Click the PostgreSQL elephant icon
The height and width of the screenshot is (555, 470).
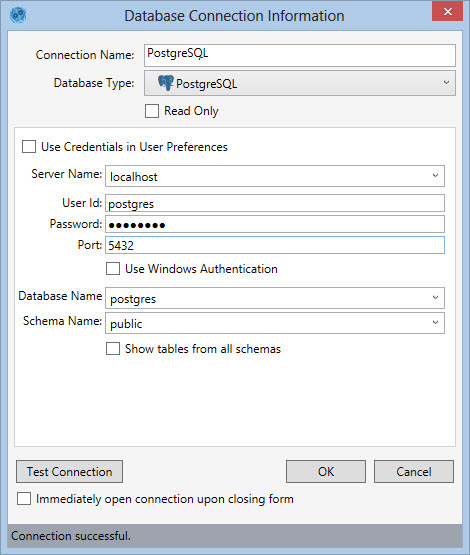(x=166, y=83)
